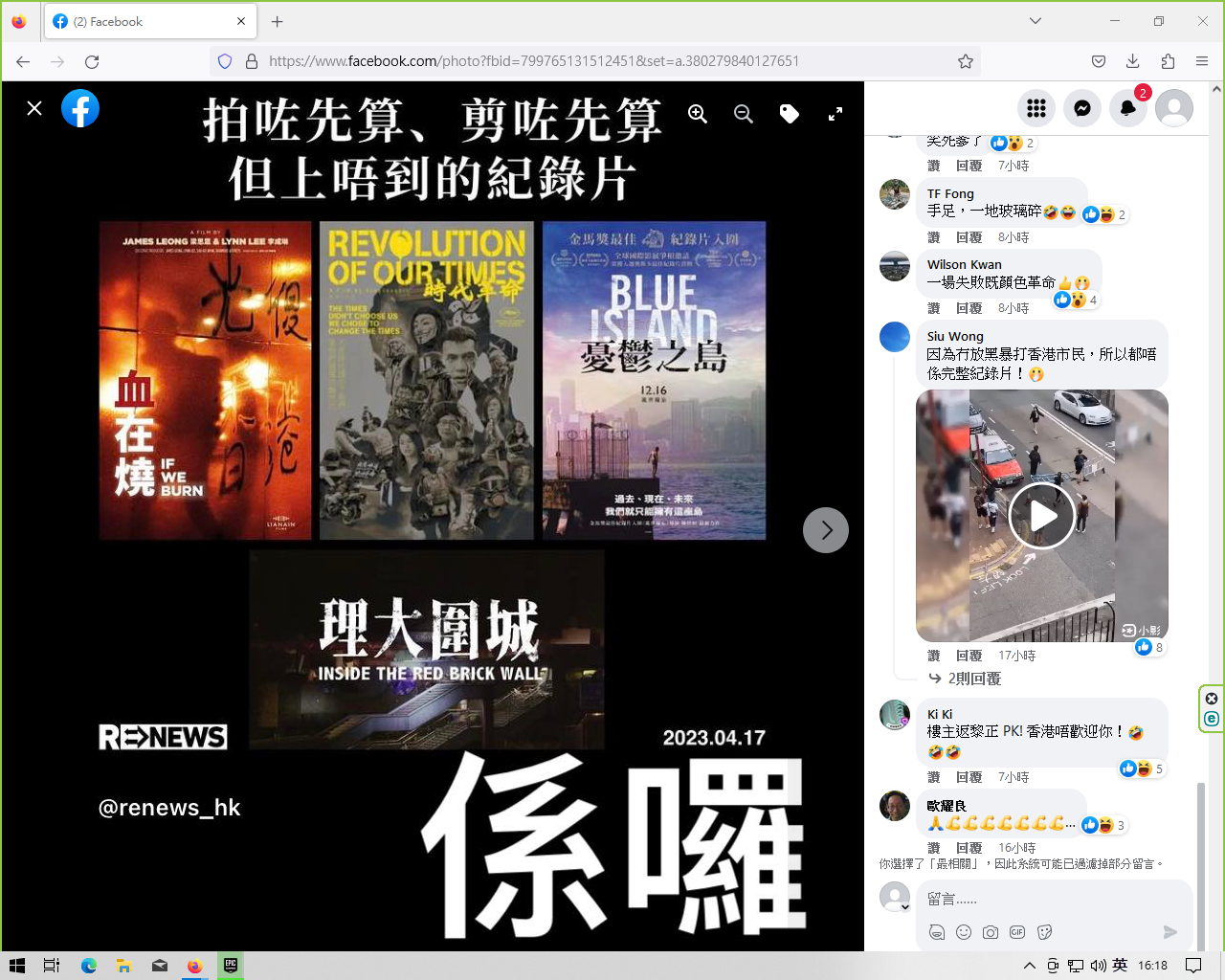Open Wilson Kwan's profile name
Screen dimensions: 1225x980
(x=964, y=264)
